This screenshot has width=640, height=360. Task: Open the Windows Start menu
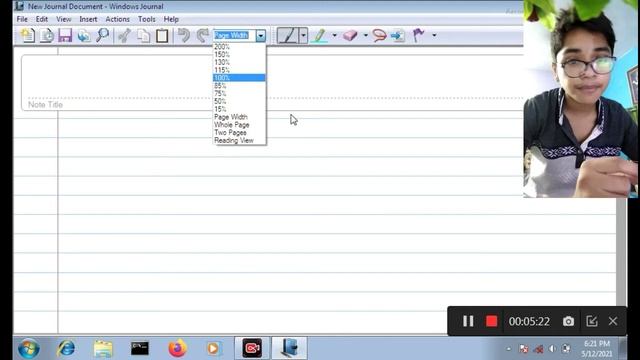tap(29, 349)
